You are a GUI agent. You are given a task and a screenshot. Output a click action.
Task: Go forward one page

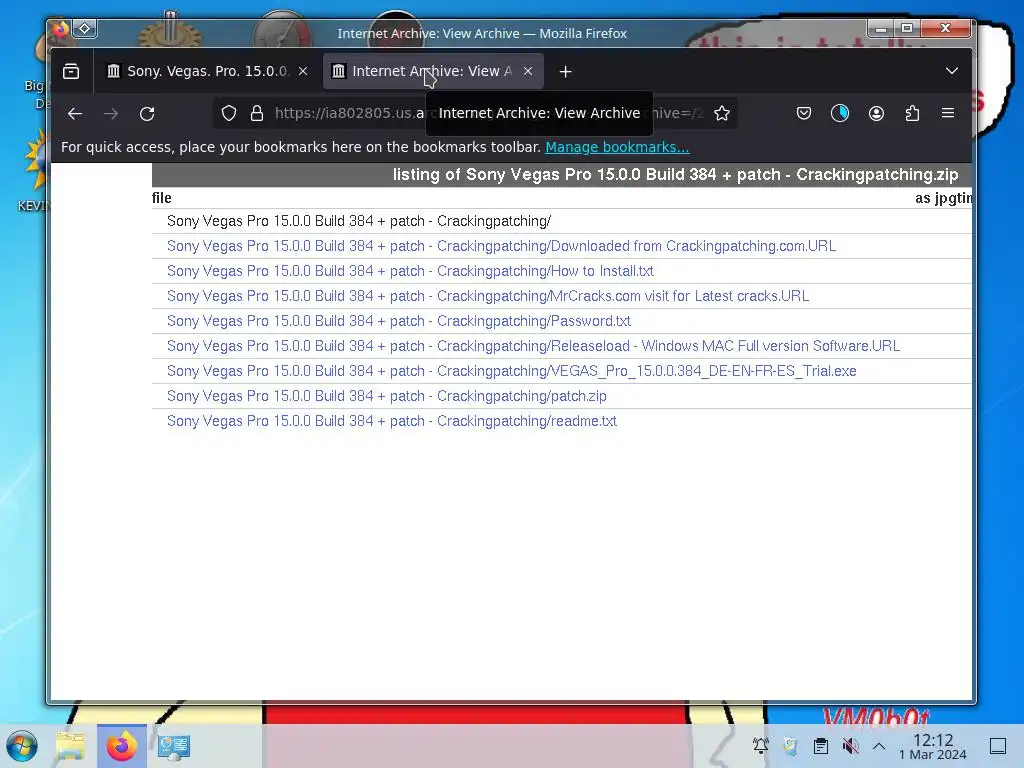[111, 114]
